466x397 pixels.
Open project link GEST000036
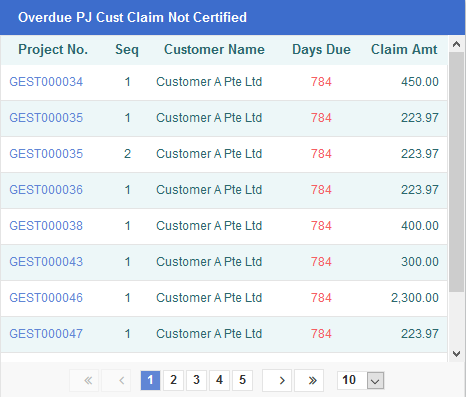tap(46, 190)
